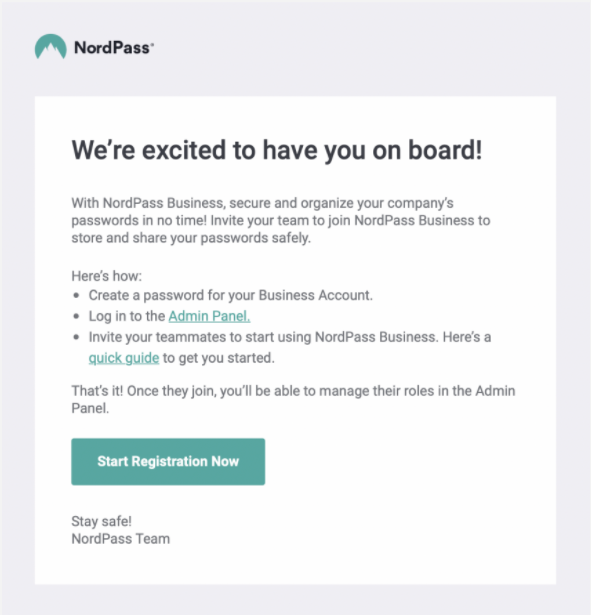The image size is (591, 615).
Task: Click the NordPass mountain logo icon
Action: tap(51, 47)
